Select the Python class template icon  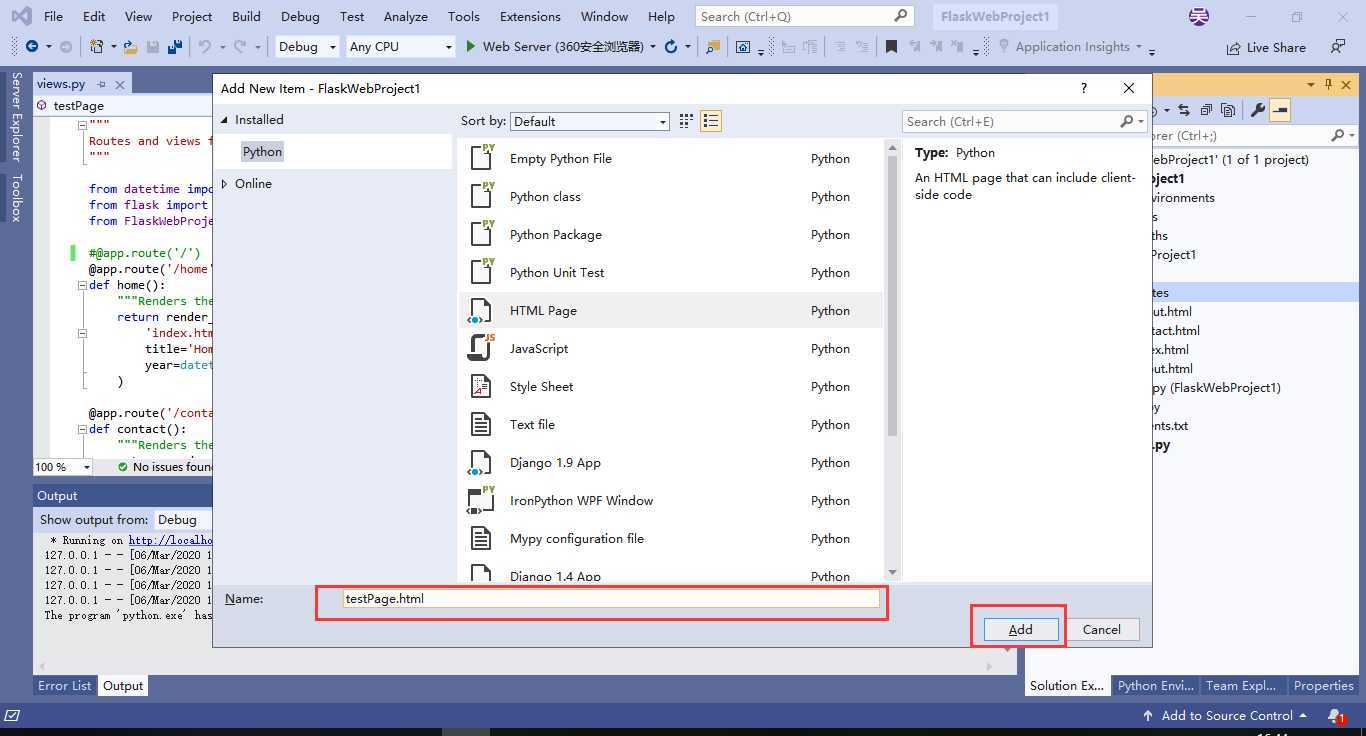(481, 196)
